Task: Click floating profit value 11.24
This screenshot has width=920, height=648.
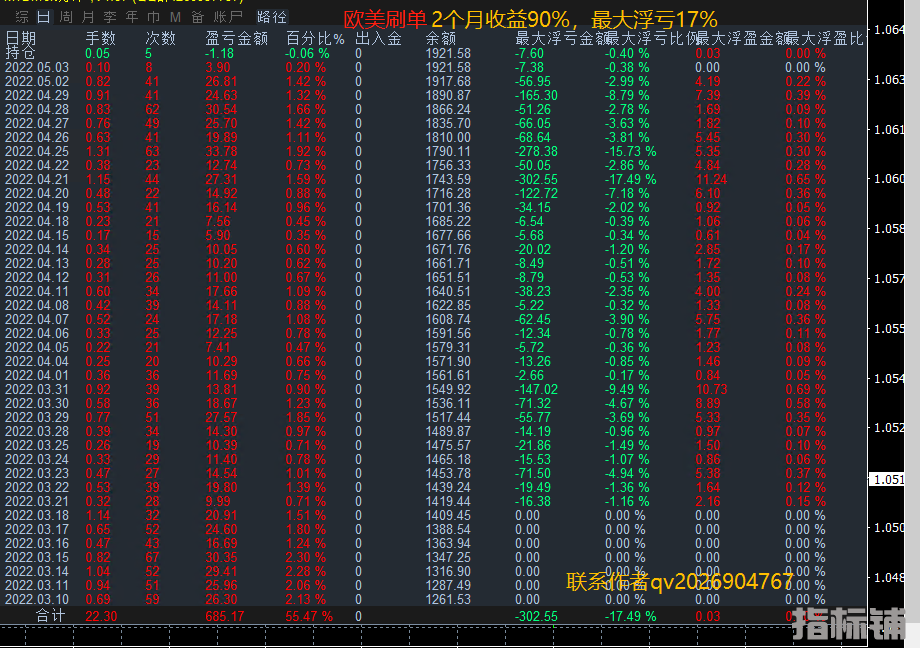Action: [711, 180]
